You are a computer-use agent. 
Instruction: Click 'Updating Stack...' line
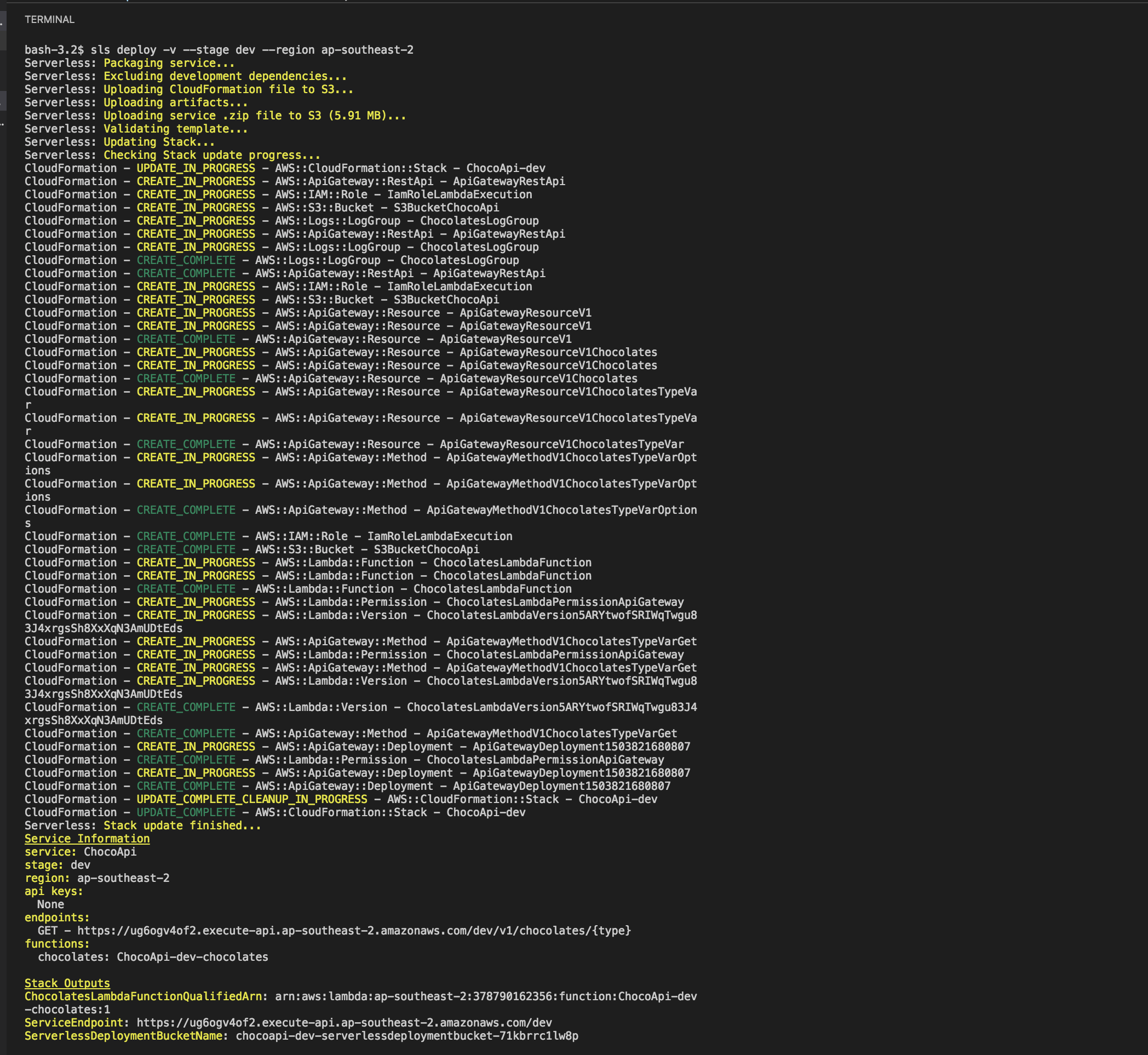pos(119,141)
